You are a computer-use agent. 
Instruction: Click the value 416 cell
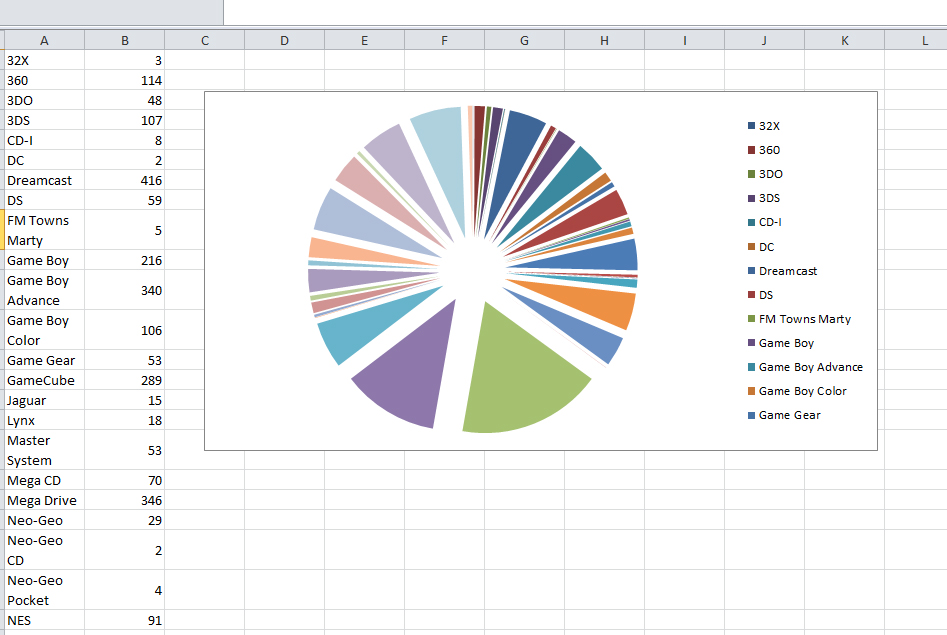pos(124,180)
